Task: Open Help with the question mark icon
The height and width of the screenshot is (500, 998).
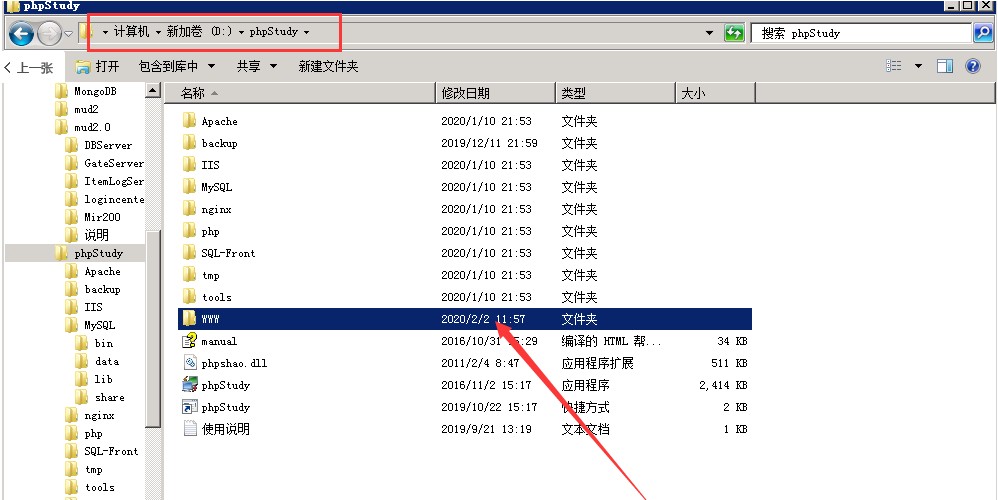Action: 973,66
